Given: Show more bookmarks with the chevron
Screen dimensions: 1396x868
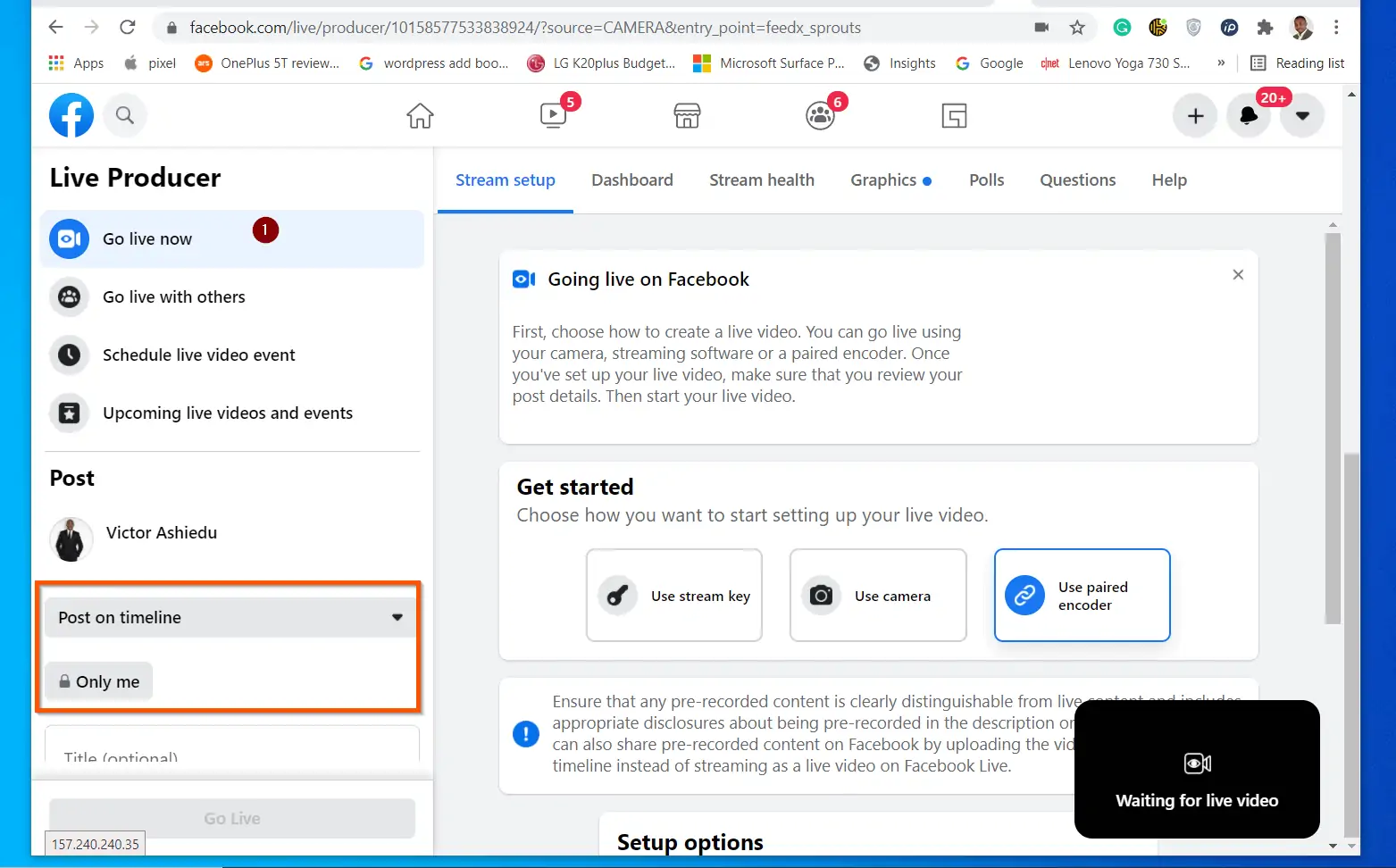Looking at the screenshot, I should coord(1221,63).
